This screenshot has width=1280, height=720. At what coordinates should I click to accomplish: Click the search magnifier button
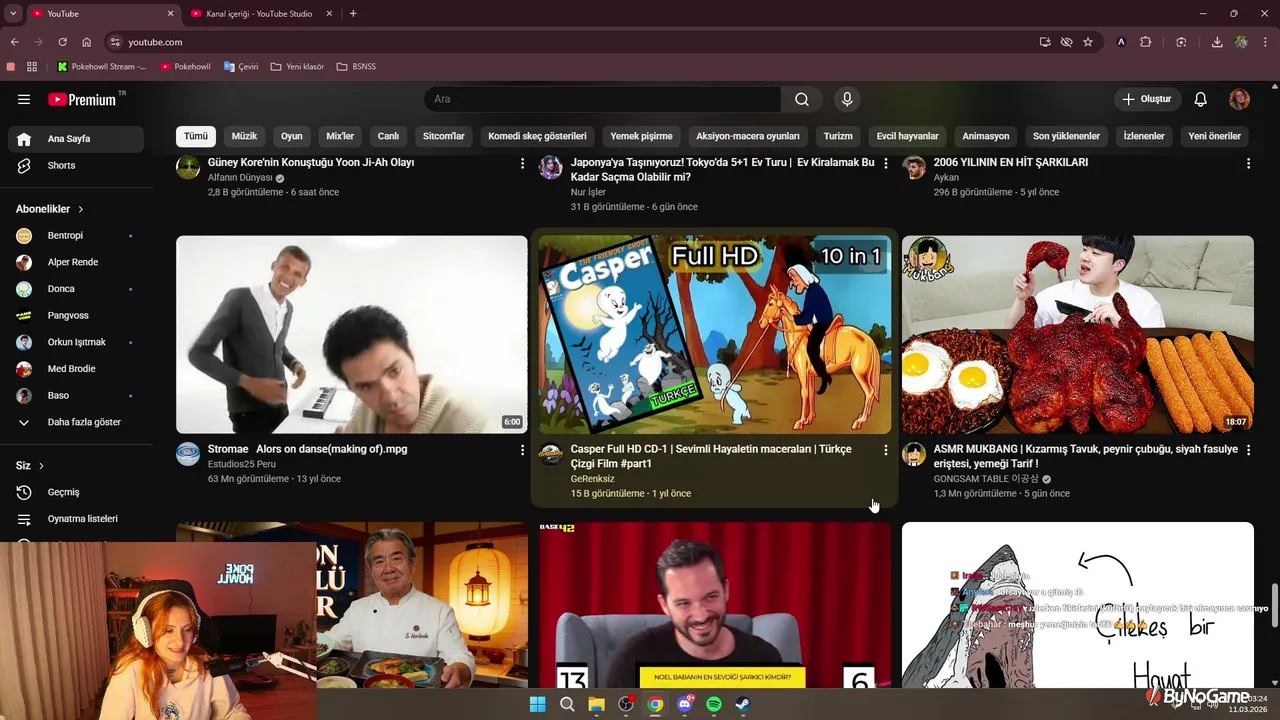point(802,99)
